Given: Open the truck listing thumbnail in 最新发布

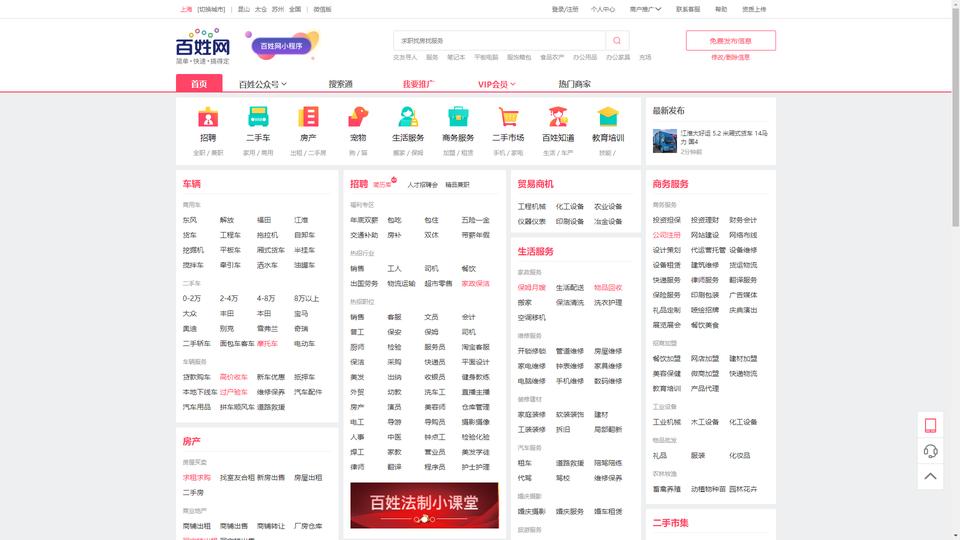Looking at the screenshot, I should pyautogui.click(x=664, y=141).
